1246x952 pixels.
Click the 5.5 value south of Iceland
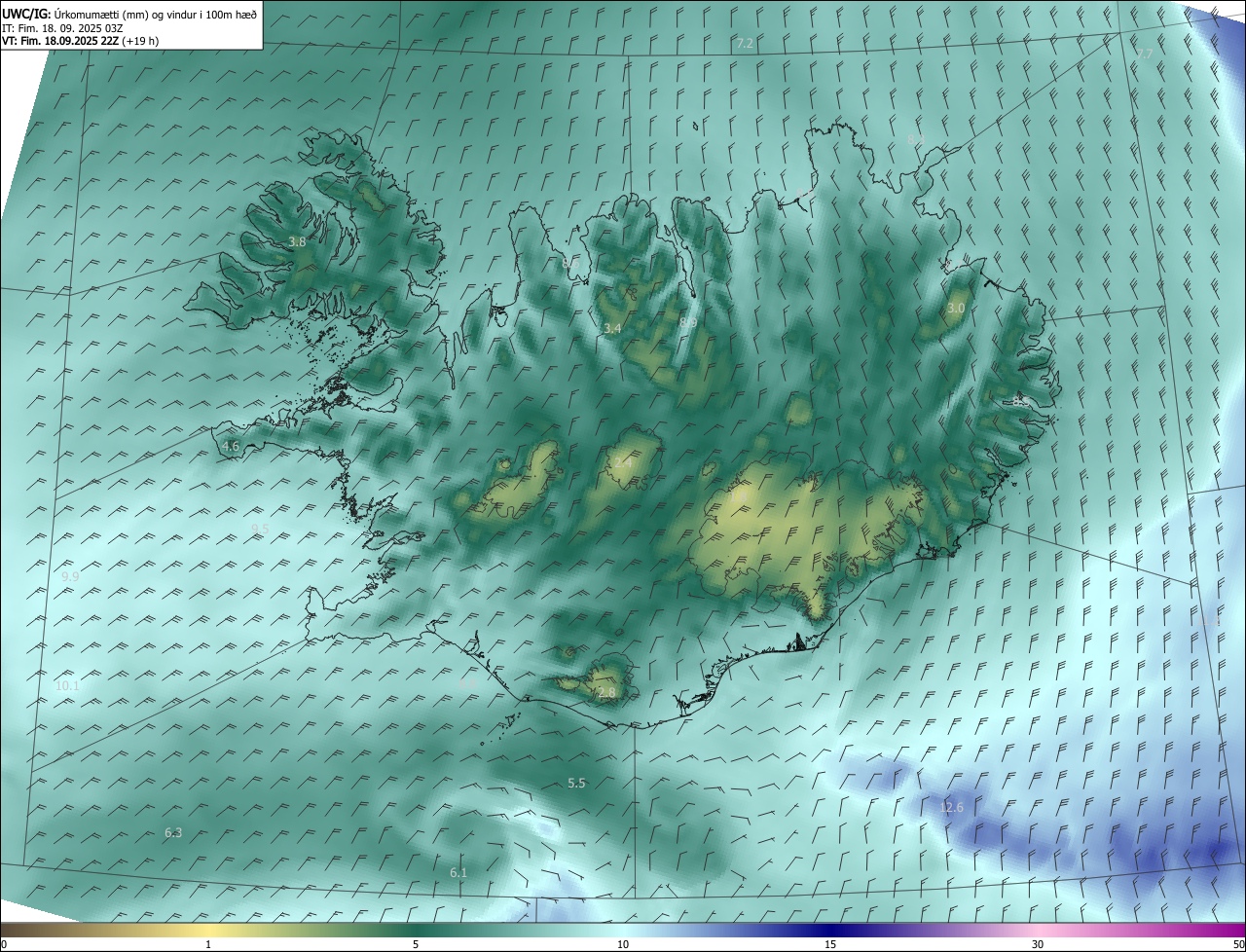pyautogui.click(x=576, y=784)
